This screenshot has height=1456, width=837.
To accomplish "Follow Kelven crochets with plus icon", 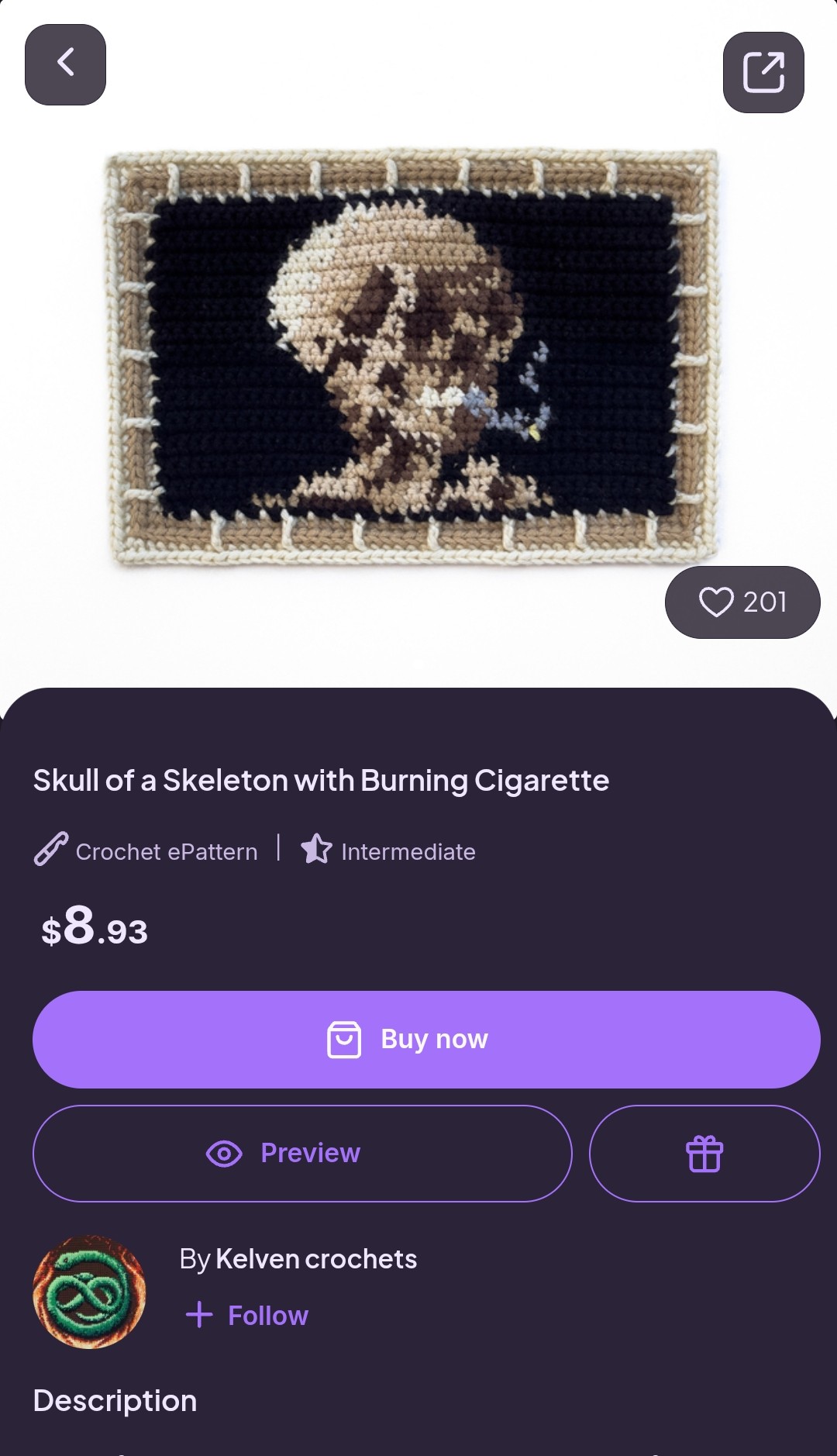I will pyautogui.click(x=199, y=1315).
